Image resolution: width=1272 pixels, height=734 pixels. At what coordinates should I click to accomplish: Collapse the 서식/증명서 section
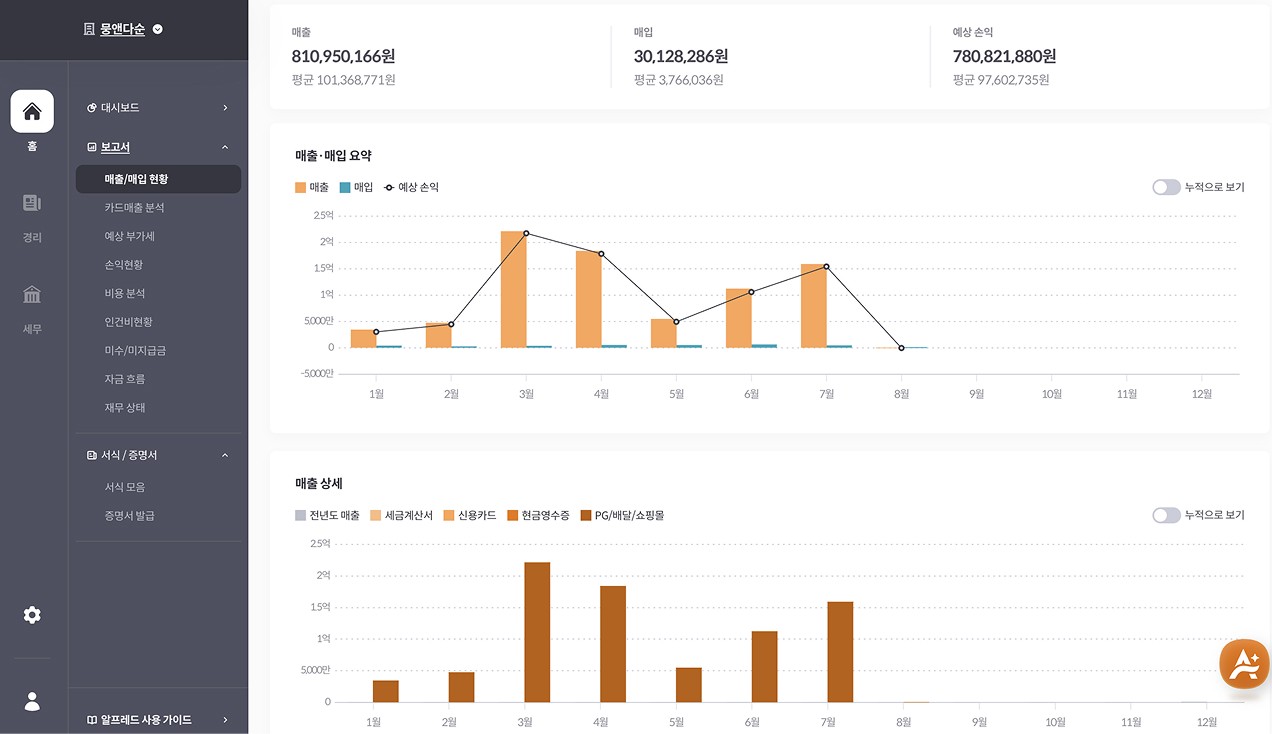(x=227, y=454)
